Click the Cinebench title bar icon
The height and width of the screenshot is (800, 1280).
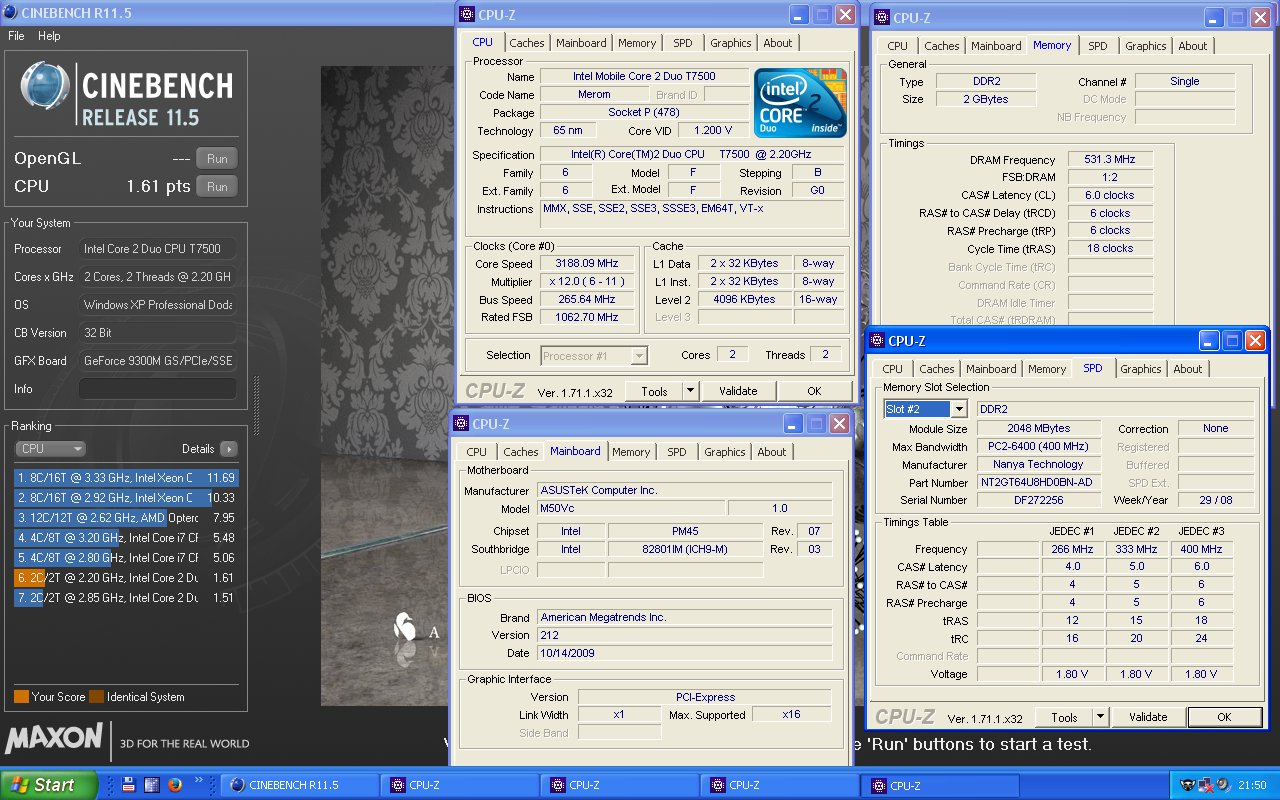click(10, 13)
